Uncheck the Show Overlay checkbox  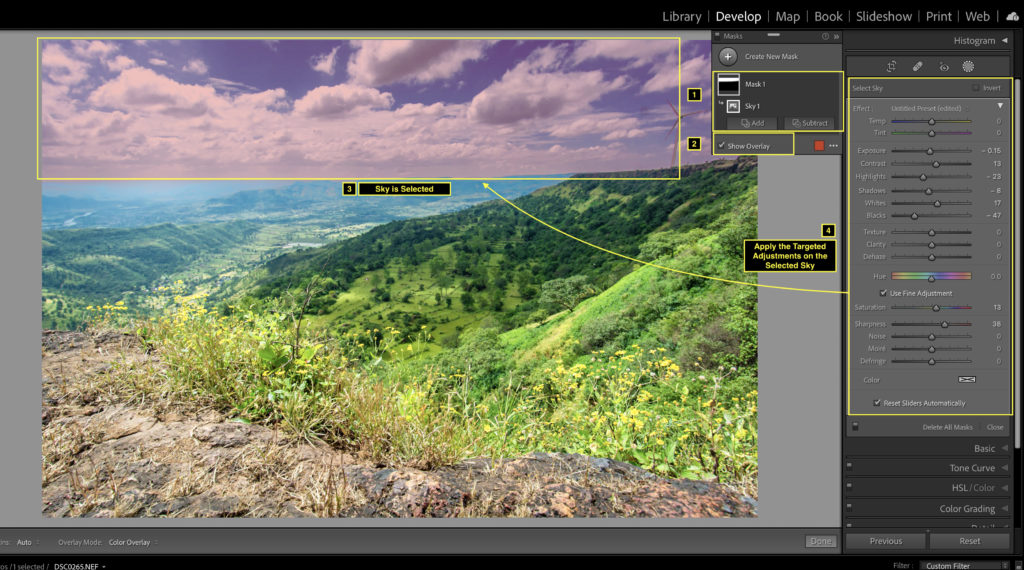[x=722, y=146]
